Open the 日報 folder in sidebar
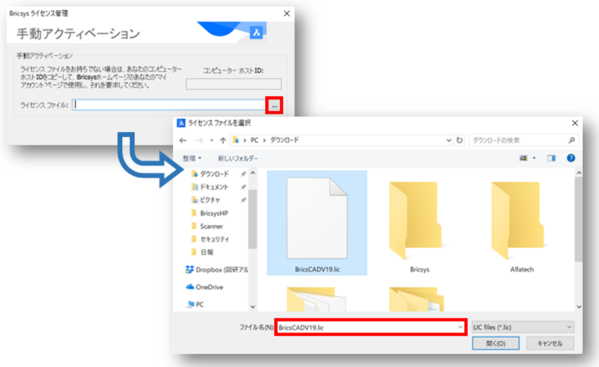Viewport: 599px width, 367px height. 206,252
